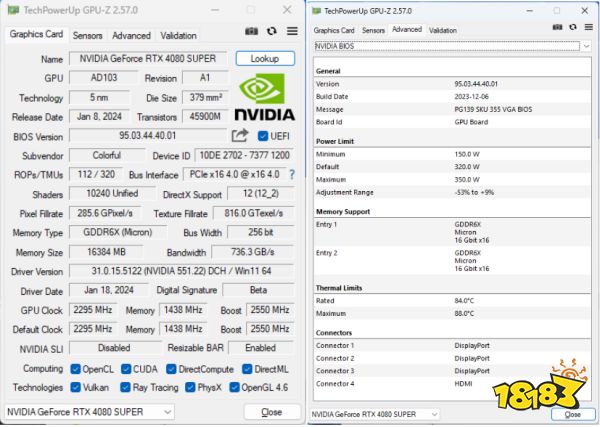The image size is (600, 427).
Task: Click Adjustment Range -53% to +9% row
Action: click(452, 192)
